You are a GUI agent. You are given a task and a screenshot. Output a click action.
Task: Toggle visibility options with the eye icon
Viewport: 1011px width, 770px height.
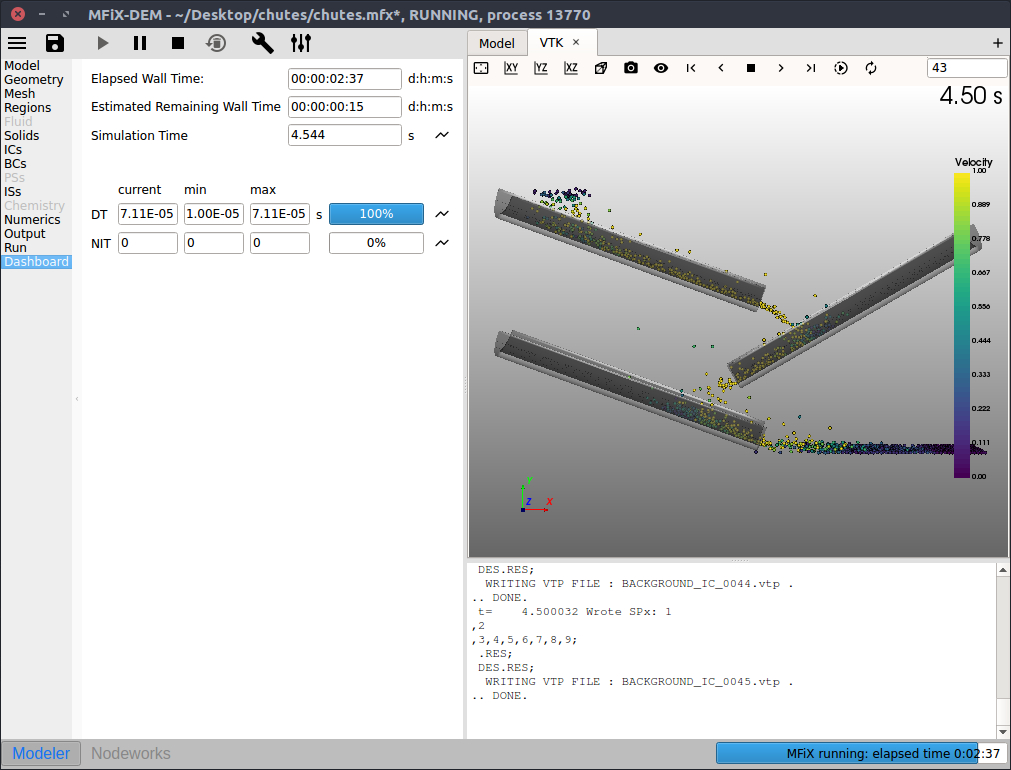[x=661, y=68]
